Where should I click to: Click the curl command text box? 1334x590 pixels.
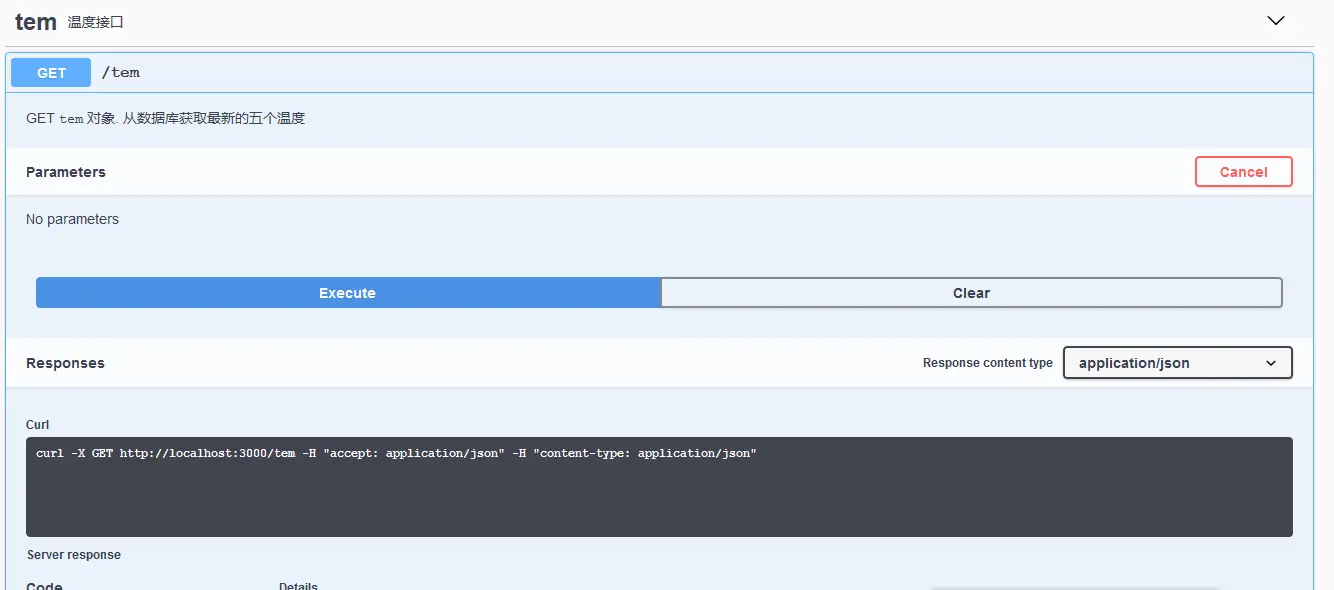pos(659,487)
